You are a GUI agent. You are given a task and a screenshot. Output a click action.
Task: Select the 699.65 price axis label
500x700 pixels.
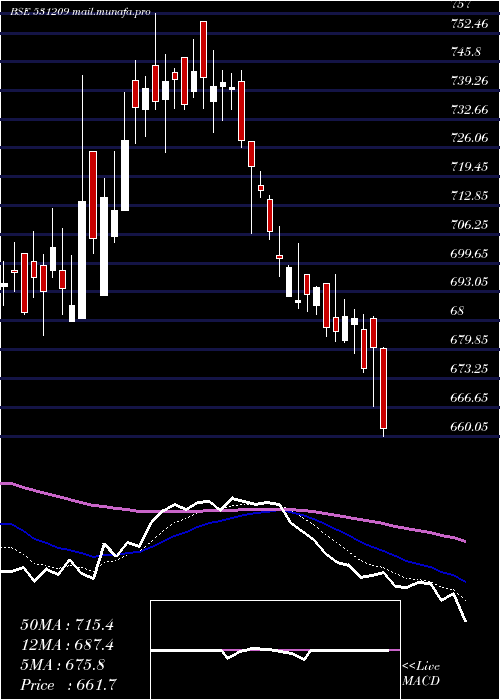coord(469,254)
